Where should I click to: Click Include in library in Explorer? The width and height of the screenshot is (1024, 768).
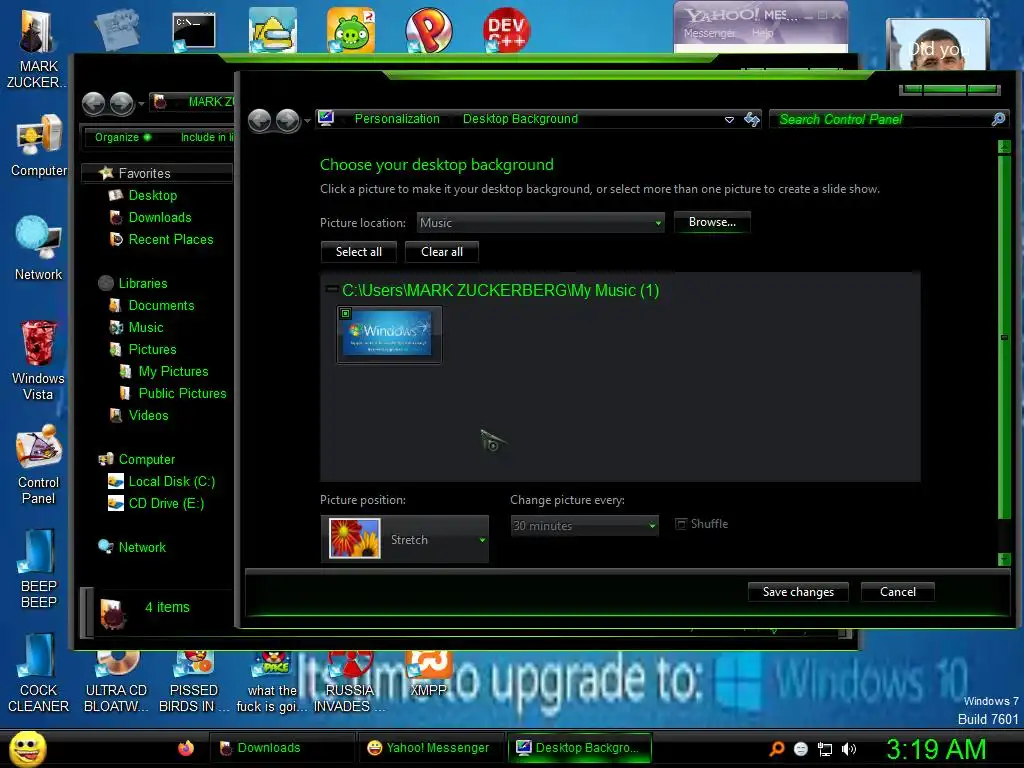coord(206,137)
